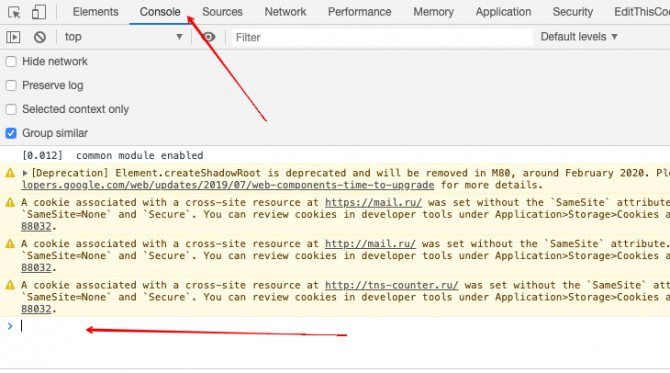
Task: Click warning icon beside tns-counter.ru cookie message
Action: (10, 285)
